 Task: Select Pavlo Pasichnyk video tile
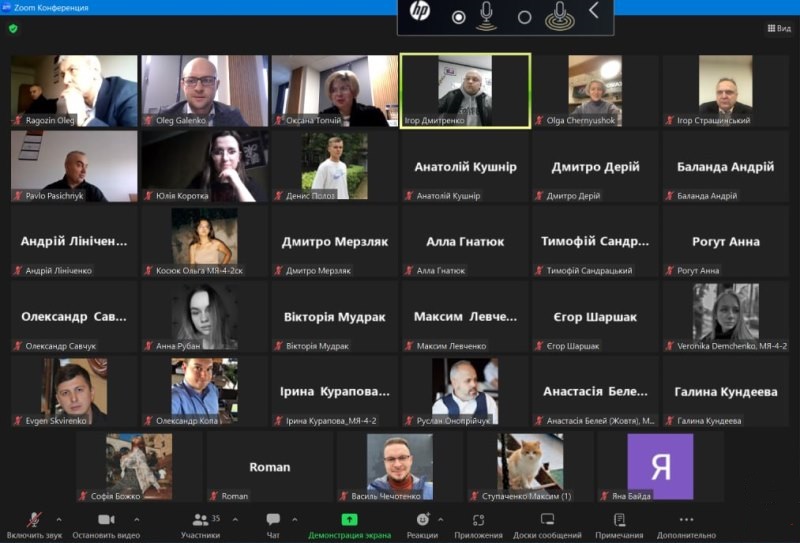tap(74, 166)
